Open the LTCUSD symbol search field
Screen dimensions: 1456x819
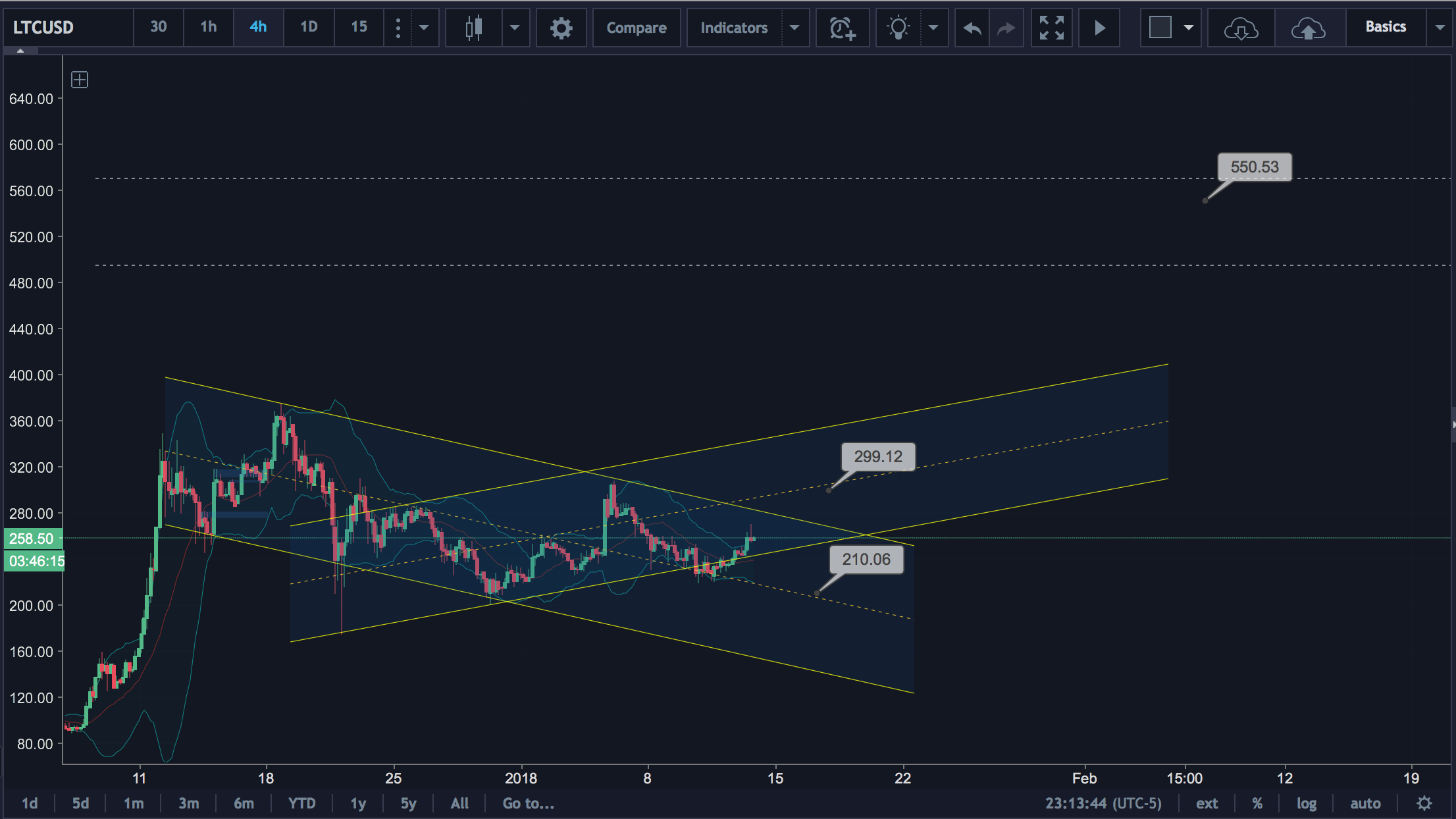(68, 28)
